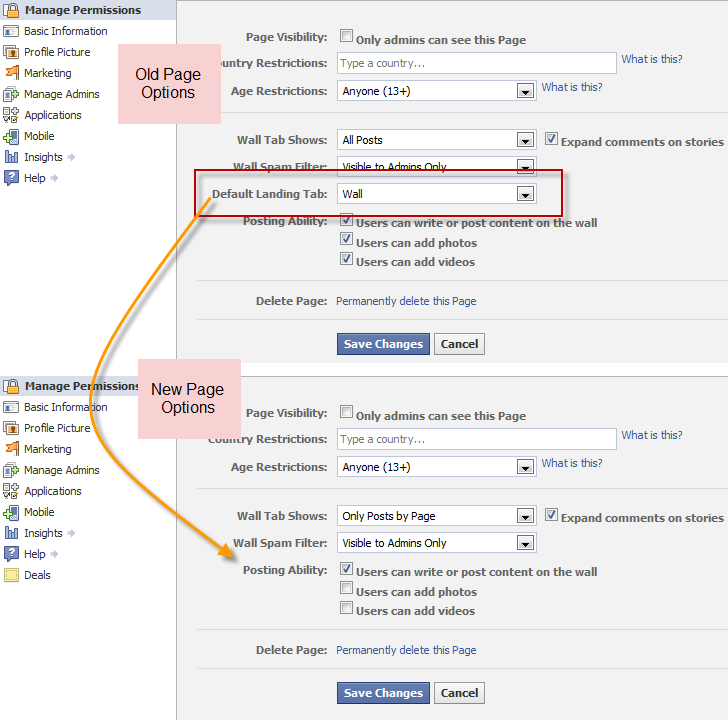Click Save Changes in new page options
The height and width of the screenshot is (720, 728).
[384, 693]
